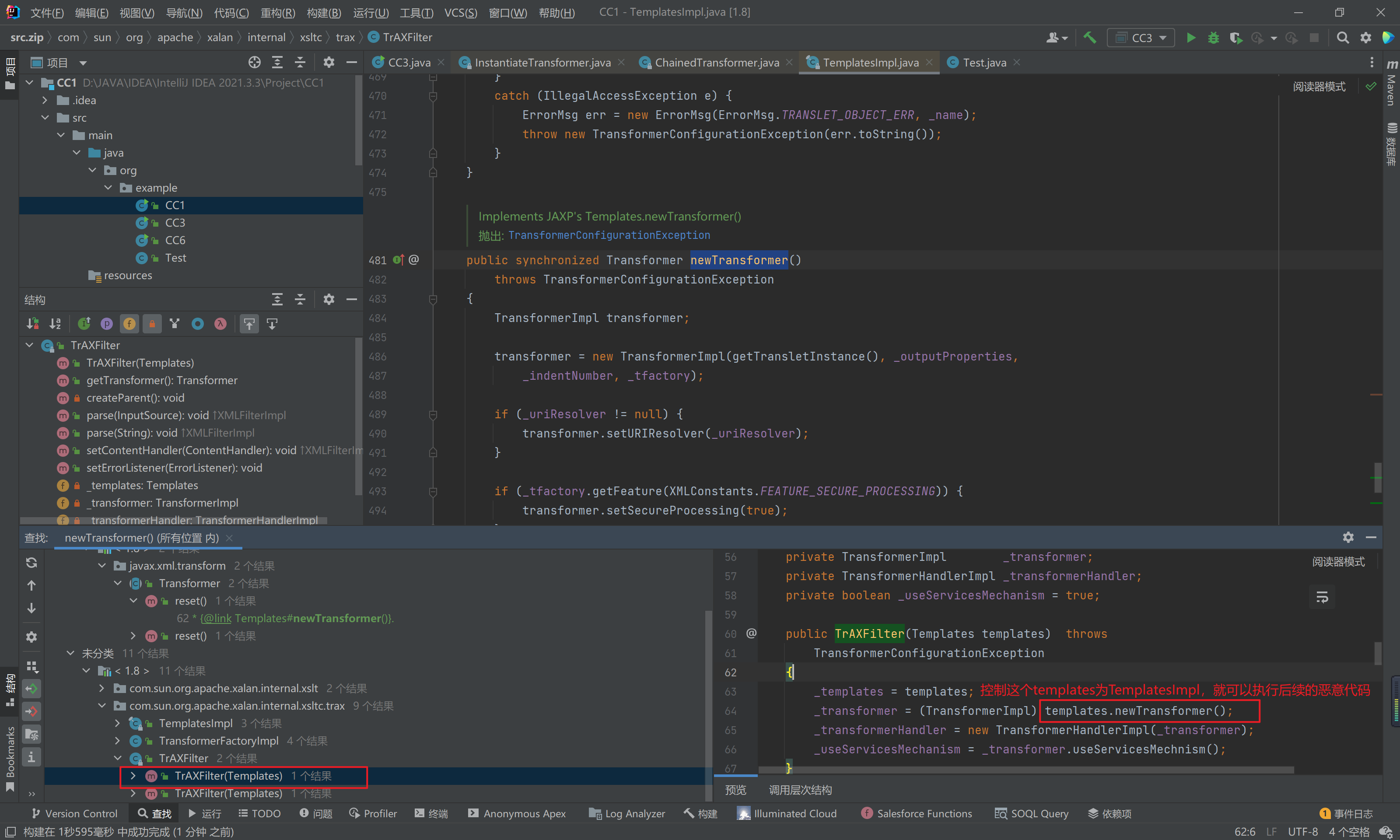Toggle Show Properties filter in structure
Screen dimensions: 1400x840
106,324
